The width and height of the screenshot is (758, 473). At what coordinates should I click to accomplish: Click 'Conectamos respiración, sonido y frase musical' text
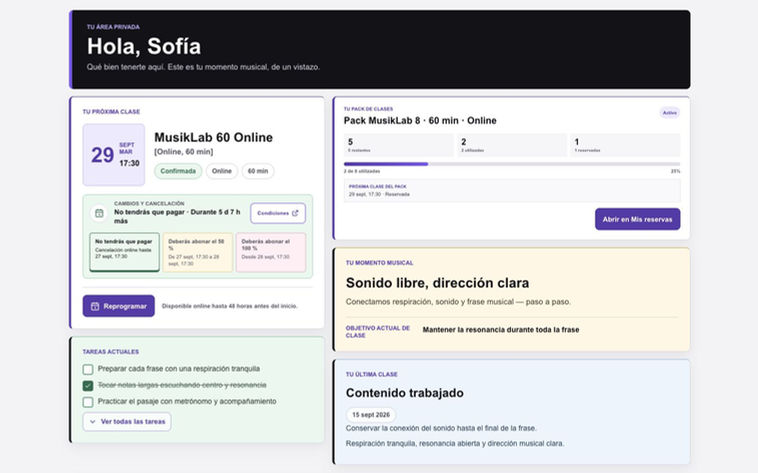point(458,302)
